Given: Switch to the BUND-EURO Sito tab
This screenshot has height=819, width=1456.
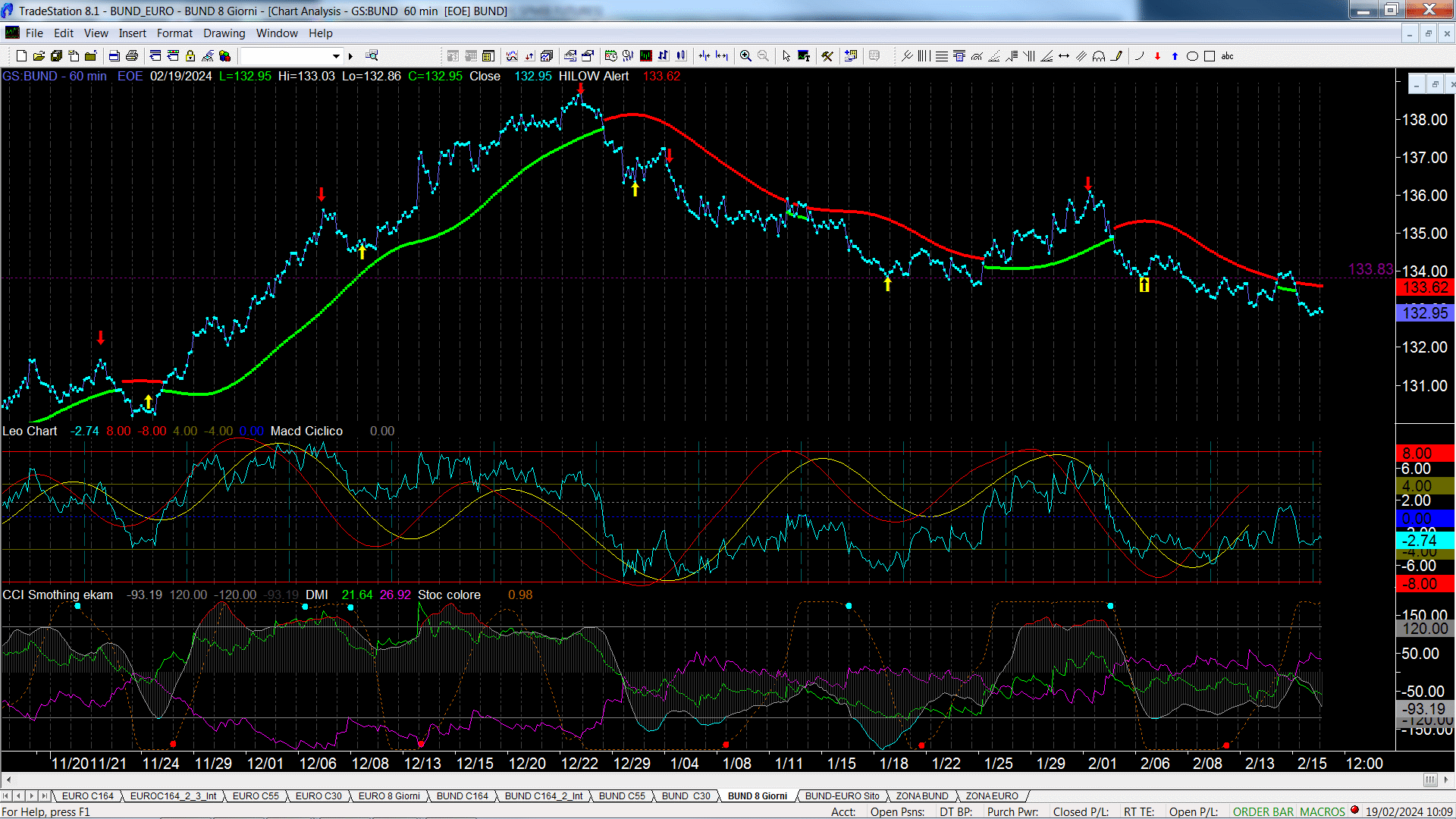Looking at the screenshot, I should 842,795.
